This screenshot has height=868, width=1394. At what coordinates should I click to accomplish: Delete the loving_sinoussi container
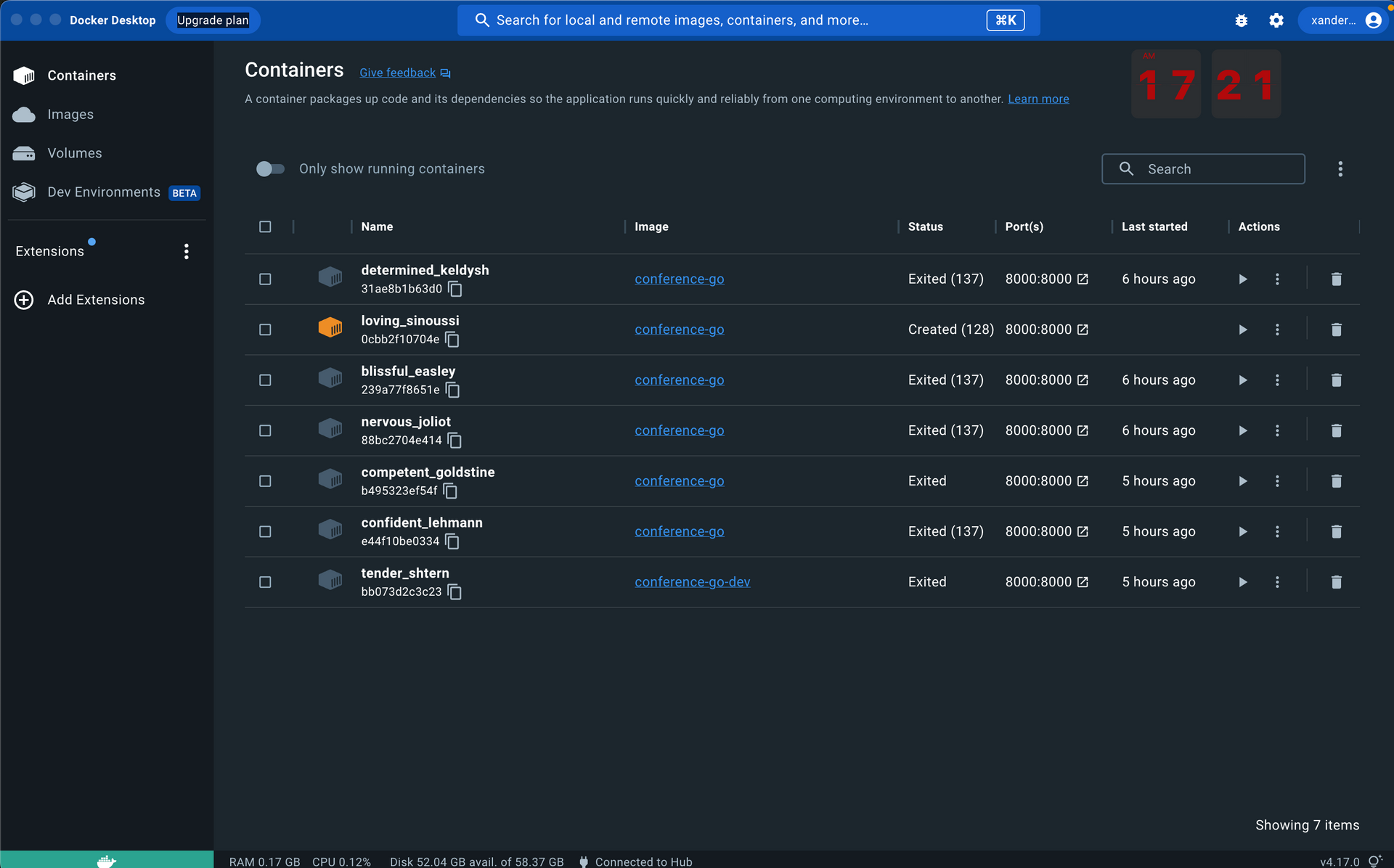point(1336,330)
